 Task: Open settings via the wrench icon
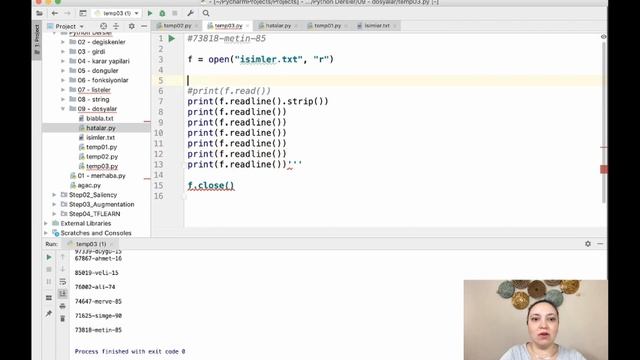190,13
